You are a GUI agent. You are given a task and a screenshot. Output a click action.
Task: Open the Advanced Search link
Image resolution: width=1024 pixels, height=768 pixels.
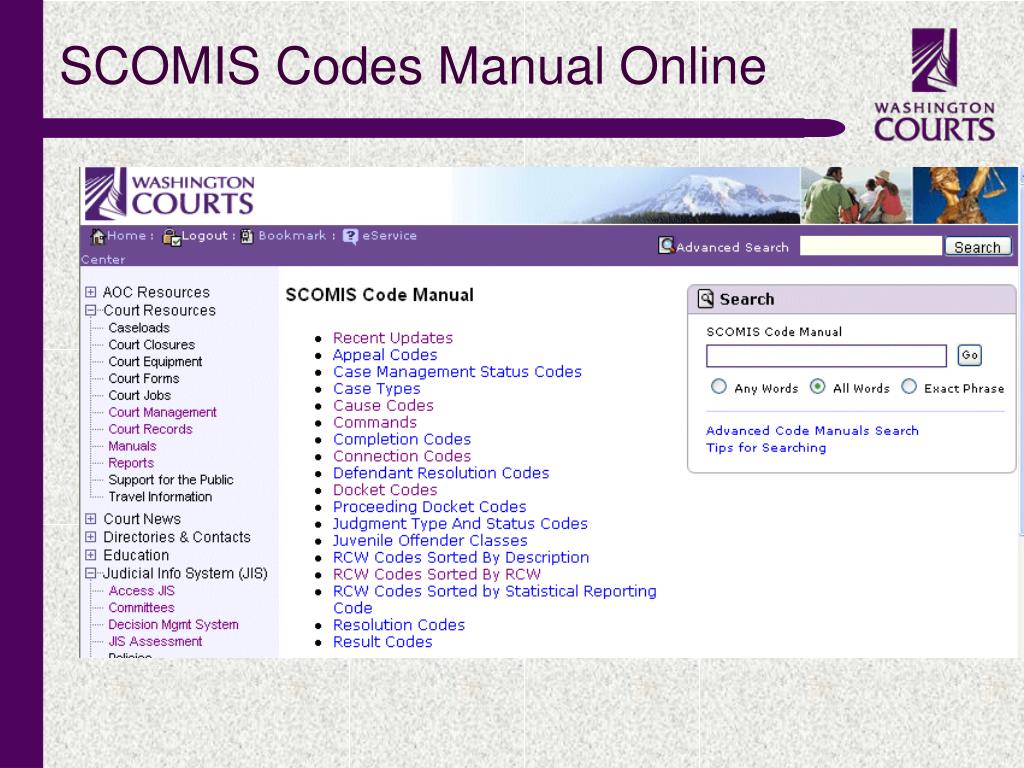(732, 248)
